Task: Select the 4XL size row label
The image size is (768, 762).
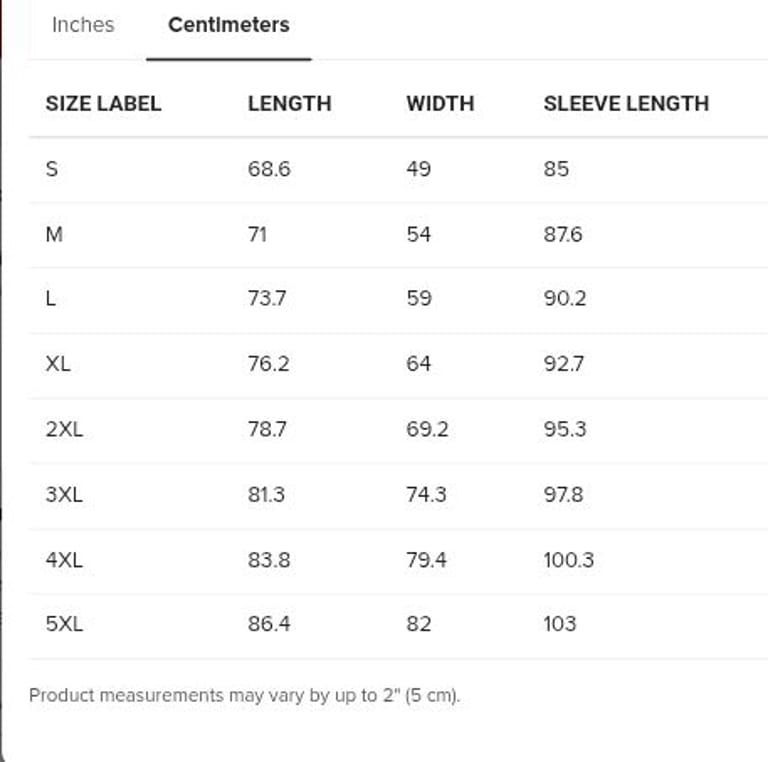Action: click(x=64, y=559)
